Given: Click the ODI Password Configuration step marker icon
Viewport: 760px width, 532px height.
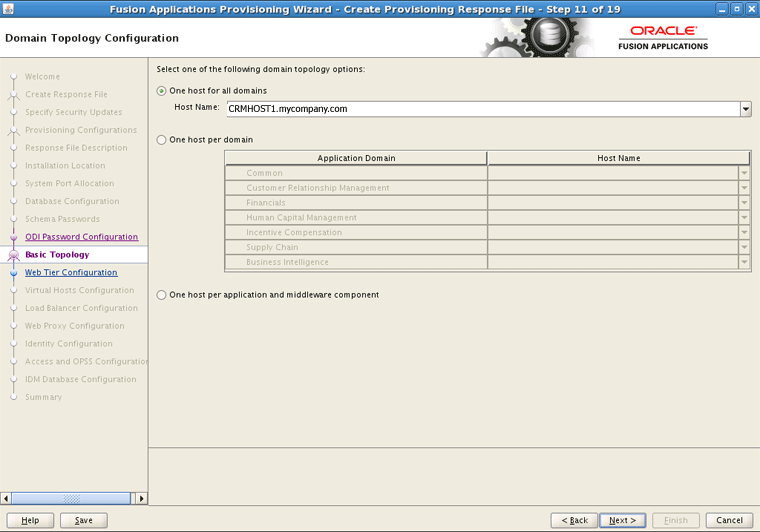Looking at the screenshot, I should [x=14, y=237].
